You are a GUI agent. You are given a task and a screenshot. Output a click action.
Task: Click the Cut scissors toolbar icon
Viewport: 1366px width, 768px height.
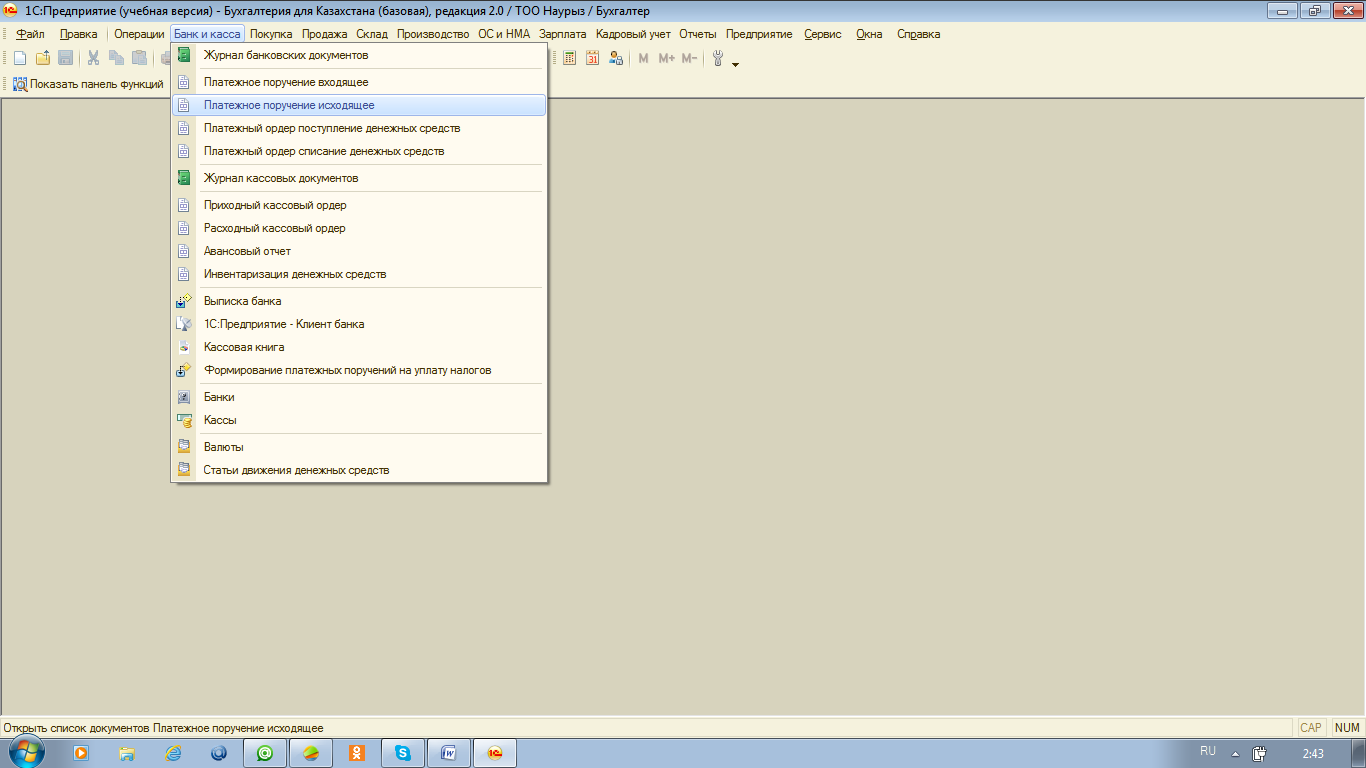tap(93, 58)
